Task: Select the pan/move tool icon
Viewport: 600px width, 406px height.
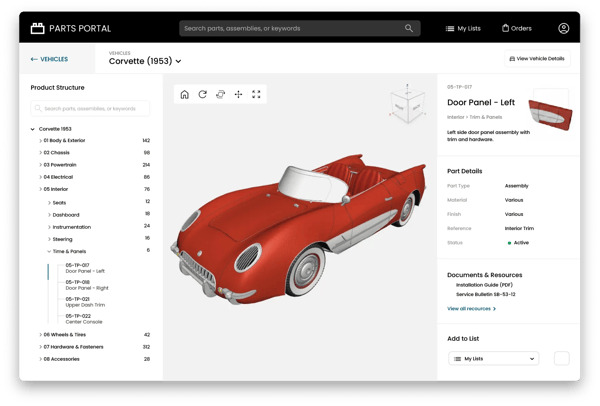Action: [x=238, y=94]
